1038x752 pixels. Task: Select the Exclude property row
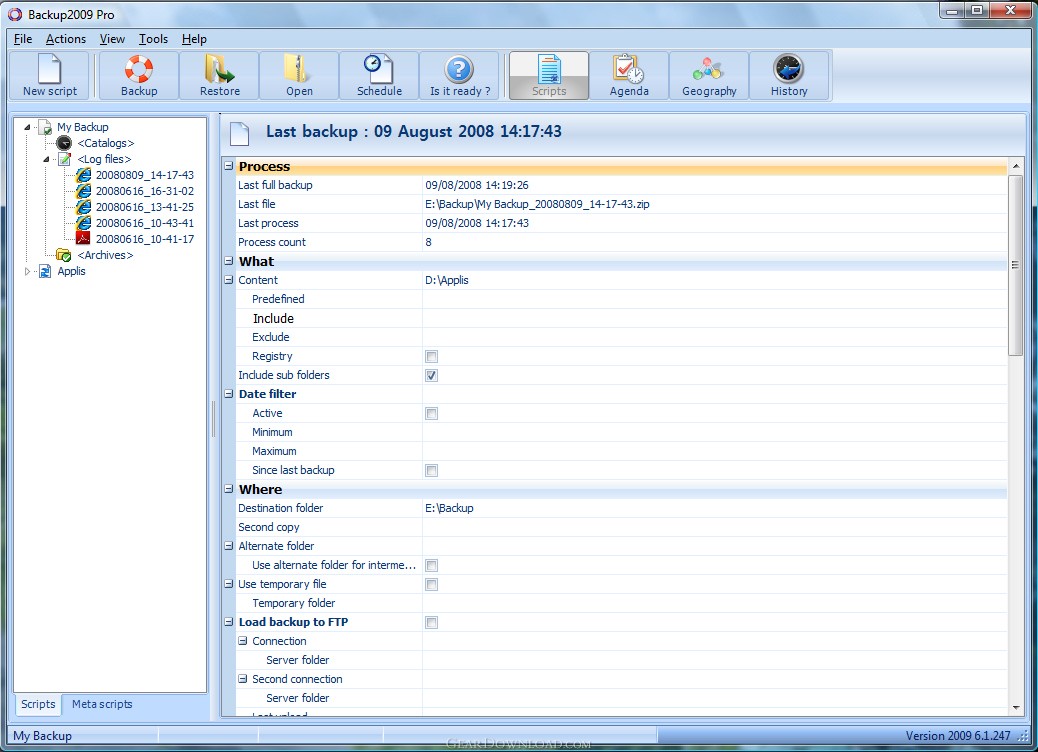pyautogui.click(x=622, y=338)
